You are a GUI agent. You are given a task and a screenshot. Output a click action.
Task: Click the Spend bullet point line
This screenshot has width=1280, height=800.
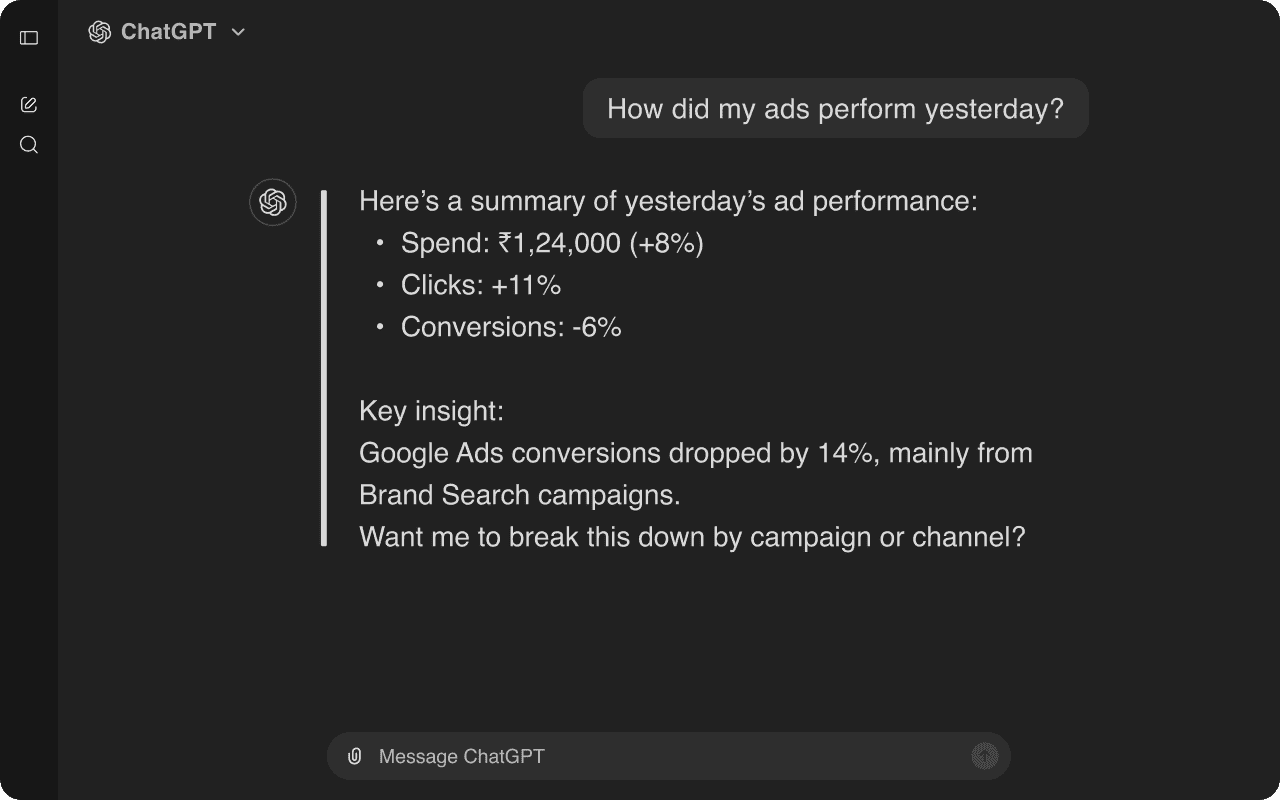[550, 242]
